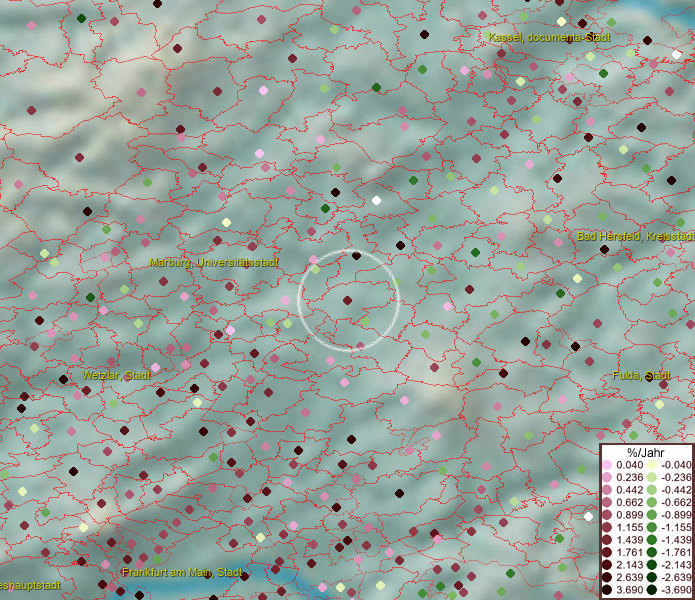Pick the 1.439 legend swatch
This screenshot has width=695, height=600.
click(x=607, y=540)
